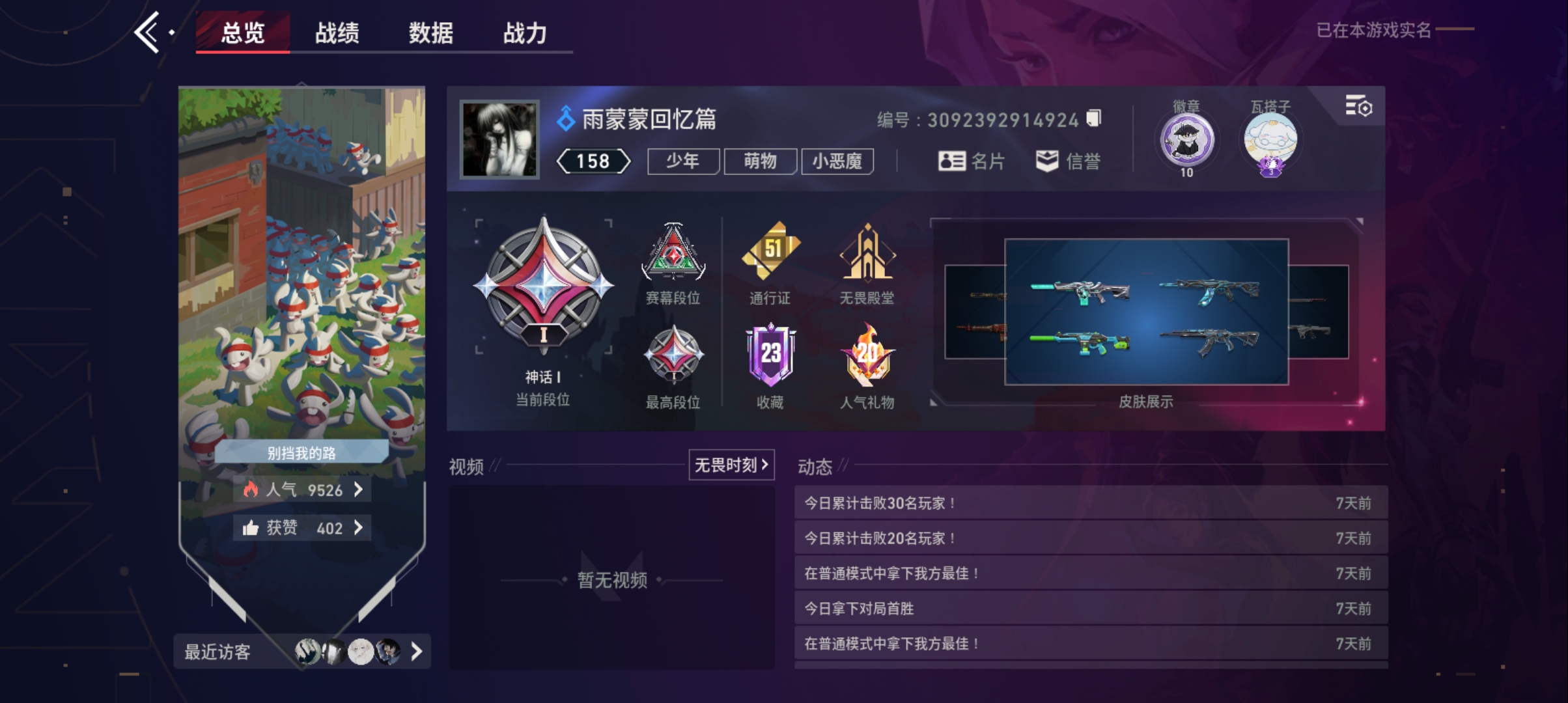Expand the 人气 9526 popularity row
1568x703 pixels.
302,489
